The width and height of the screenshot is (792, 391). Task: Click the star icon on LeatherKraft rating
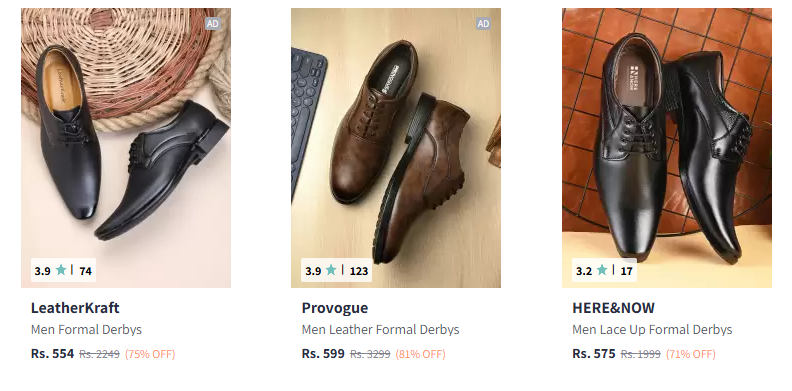coord(61,270)
